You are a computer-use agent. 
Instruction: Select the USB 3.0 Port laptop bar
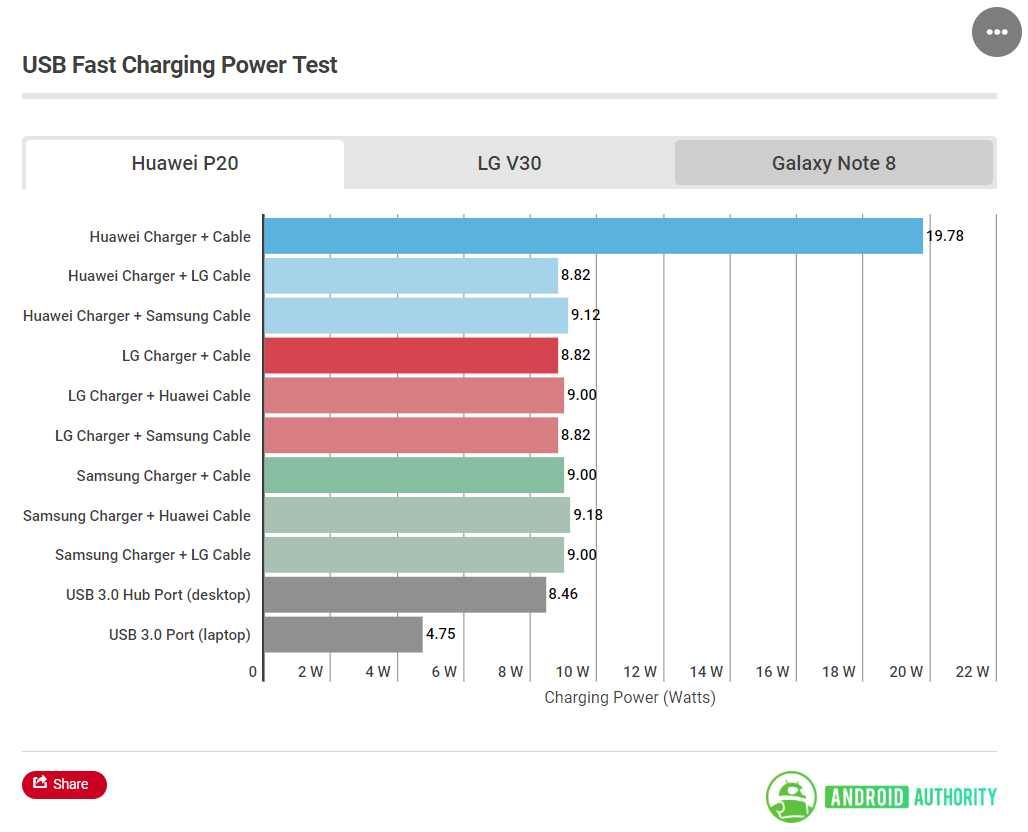point(344,635)
